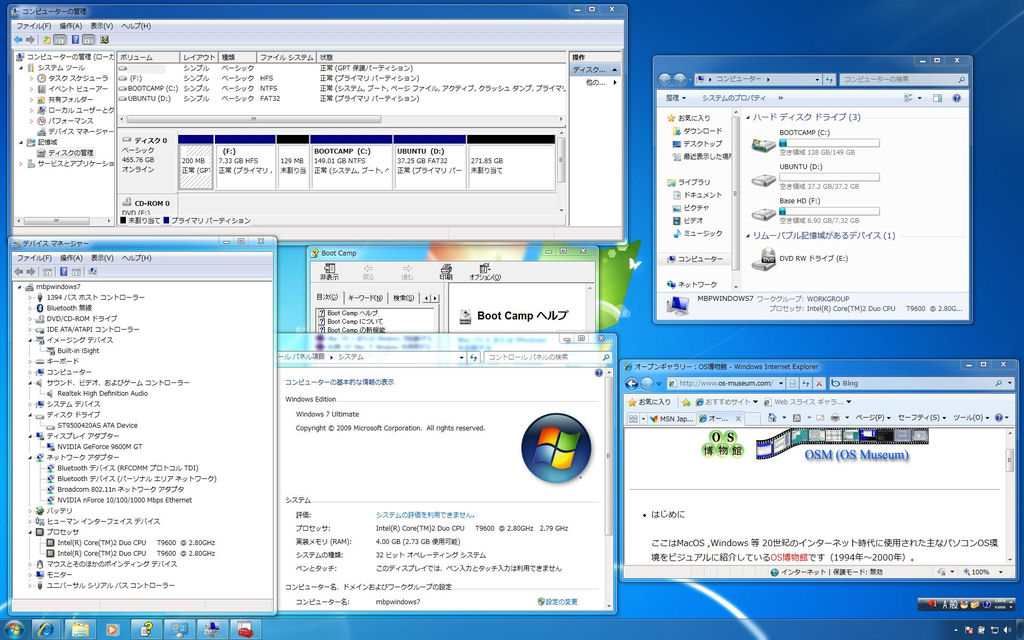Click Boot Camp help taskbar icon

(x=146, y=630)
